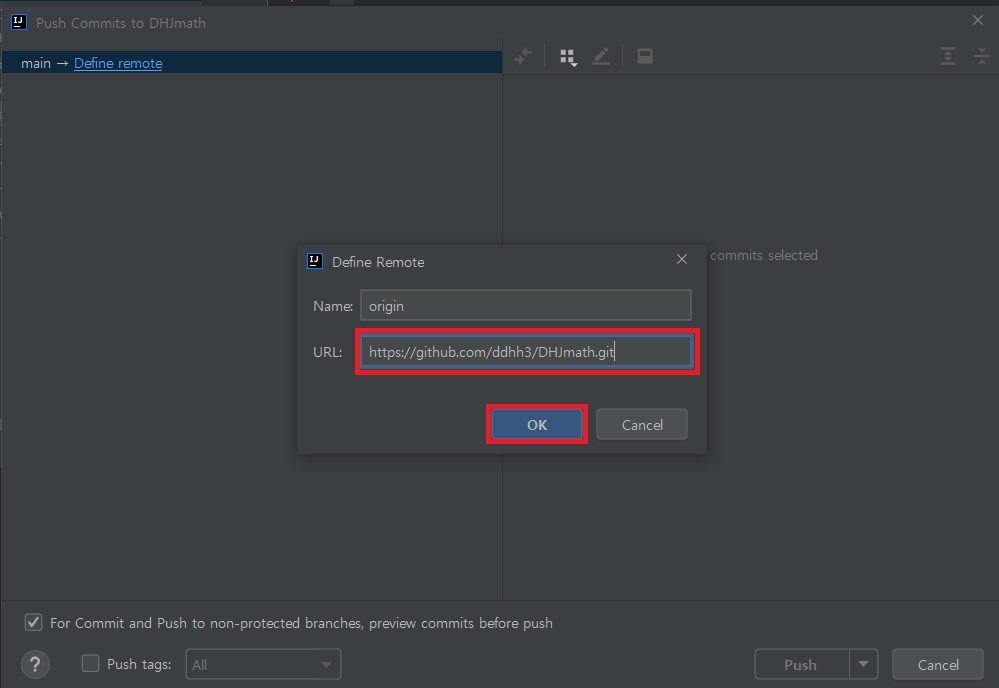Open the Group By icon dropdown
Viewport: 999px width, 688px height.
(x=568, y=57)
